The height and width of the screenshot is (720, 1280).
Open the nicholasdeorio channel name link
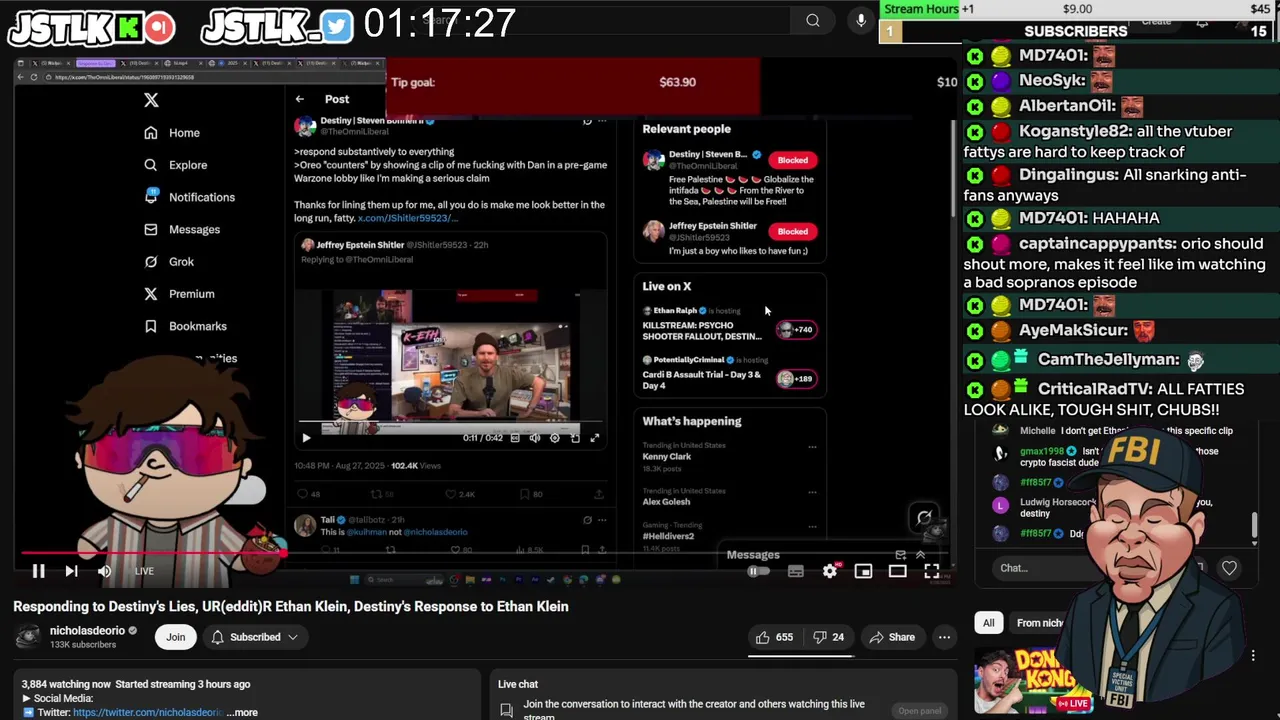[x=87, y=631]
